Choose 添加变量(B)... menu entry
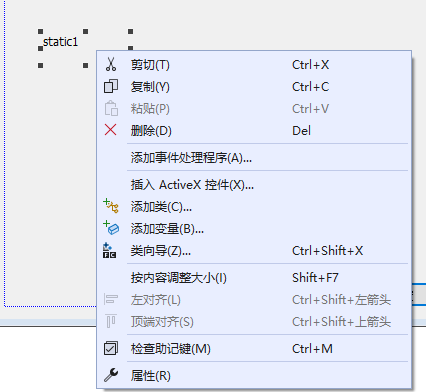 tap(254, 229)
